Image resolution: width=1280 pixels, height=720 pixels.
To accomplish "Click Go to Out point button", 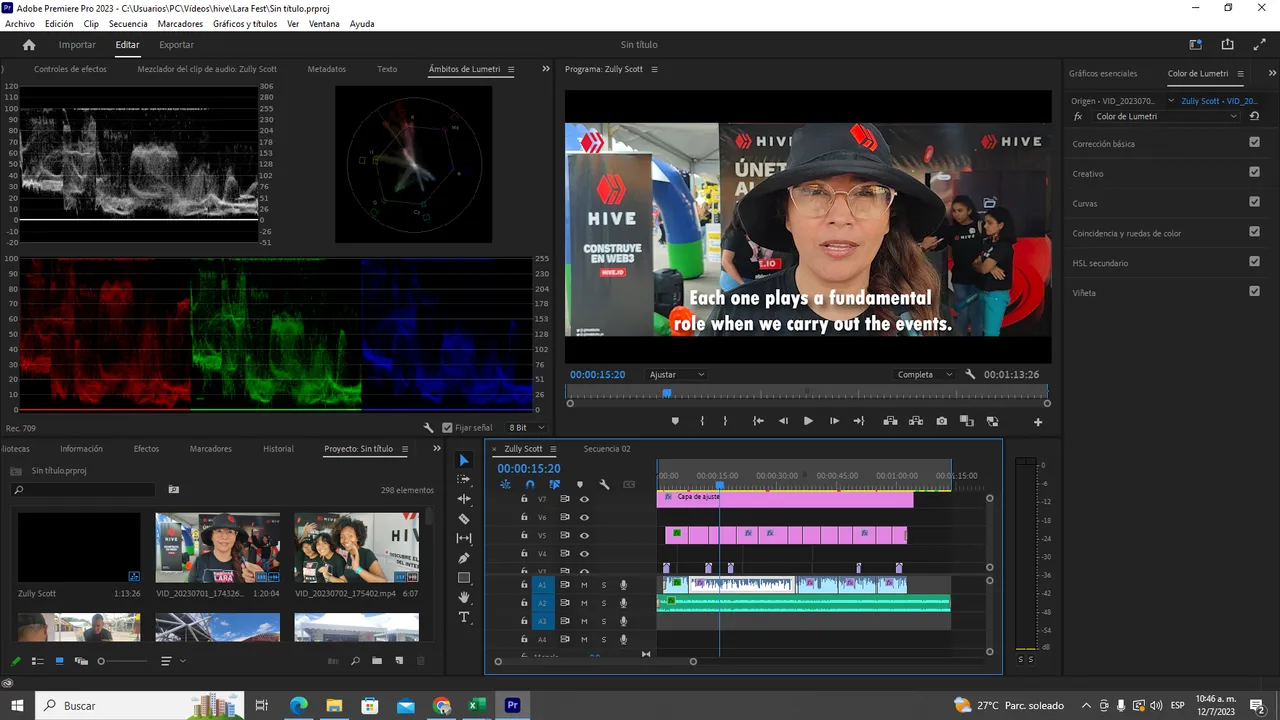I will [x=859, y=421].
